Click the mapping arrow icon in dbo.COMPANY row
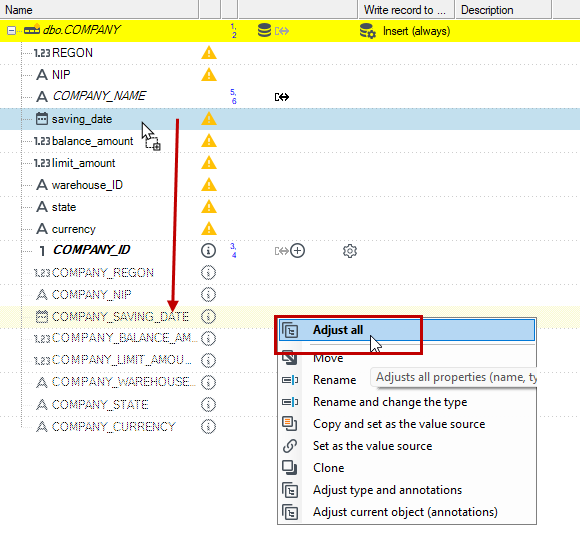This screenshot has height=545, width=580. tap(282, 31)
